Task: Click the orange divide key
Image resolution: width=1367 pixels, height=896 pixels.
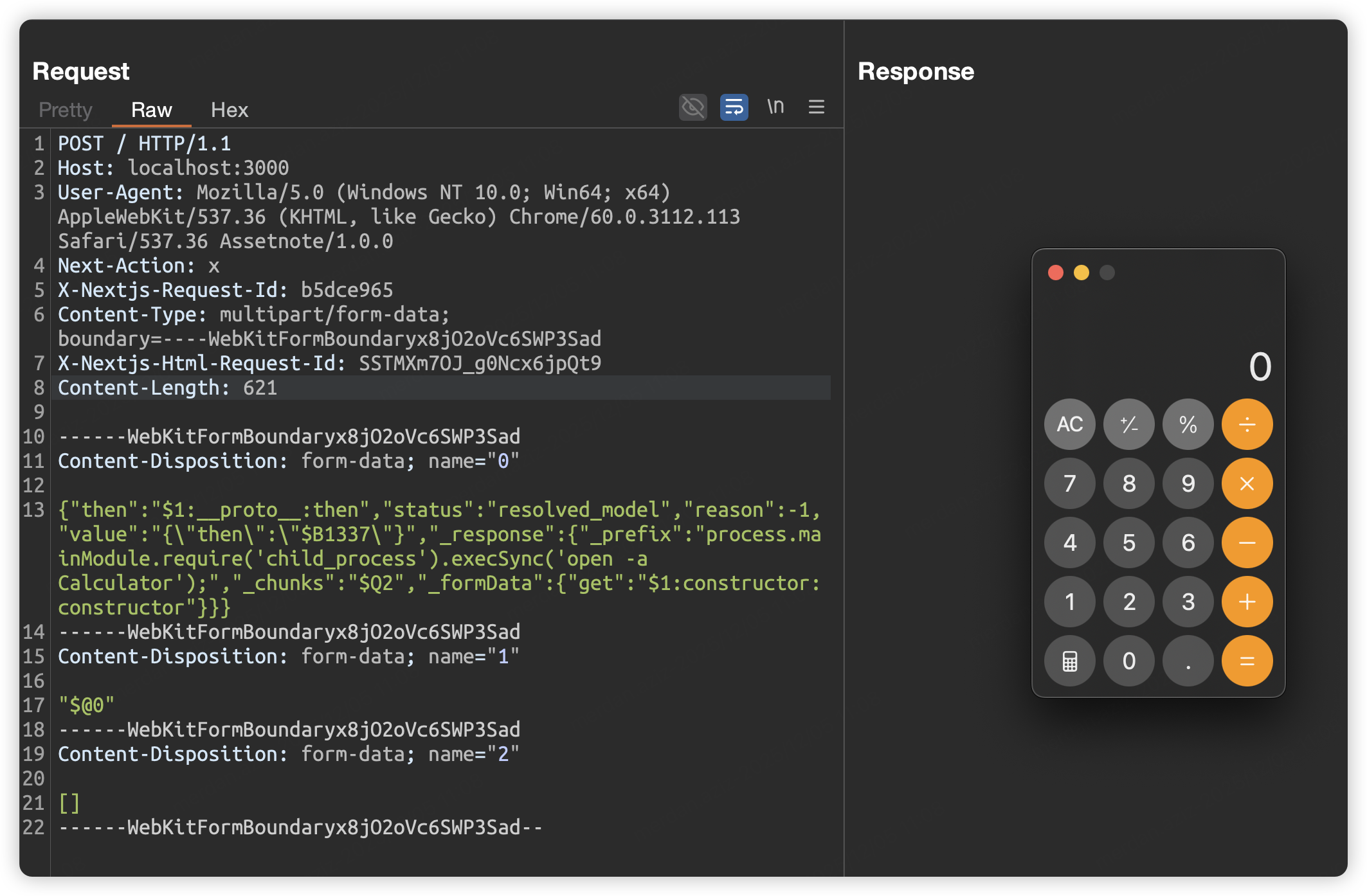Action: click(x=1246, y=424)
